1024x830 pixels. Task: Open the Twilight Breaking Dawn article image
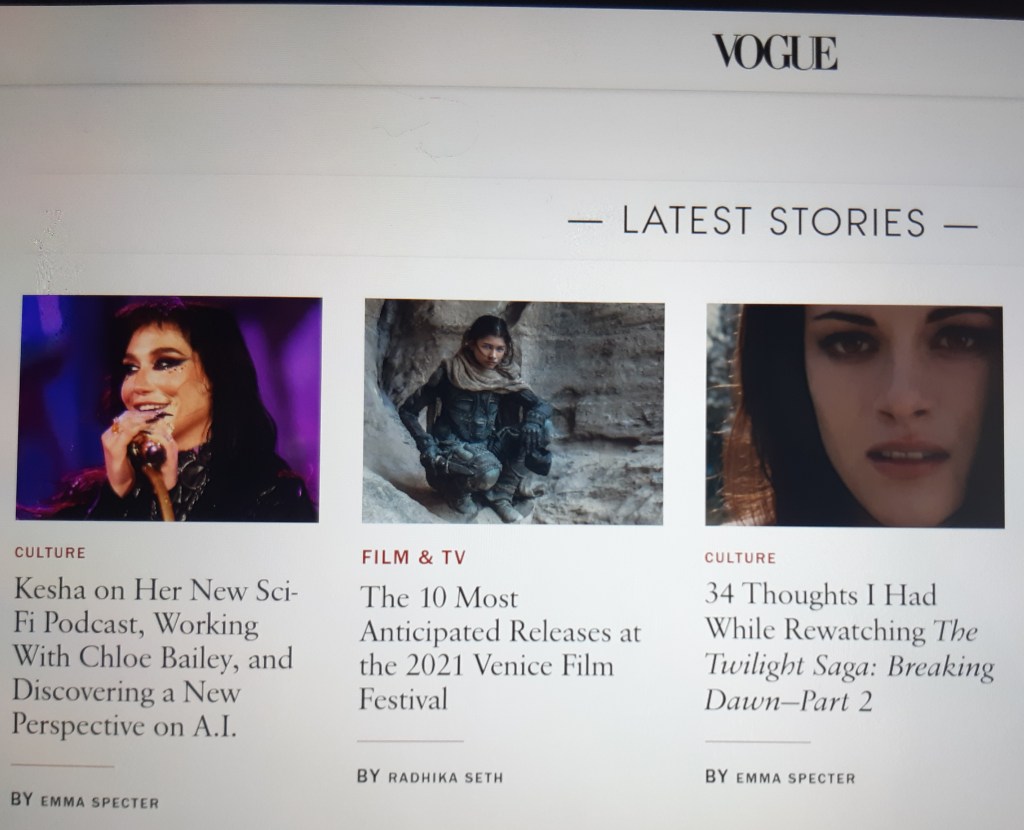(855, 415)
